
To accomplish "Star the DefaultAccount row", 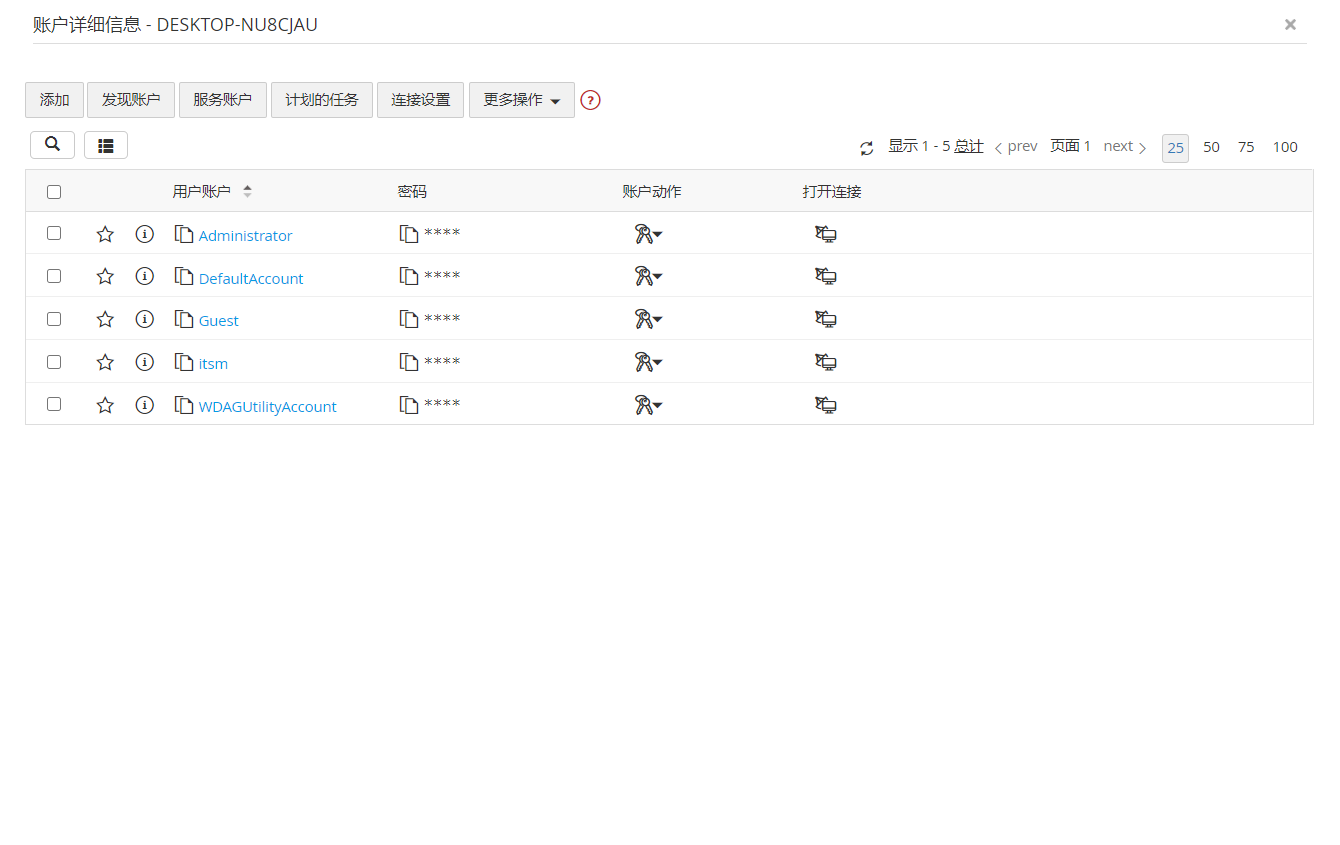I will coord(105,277).
